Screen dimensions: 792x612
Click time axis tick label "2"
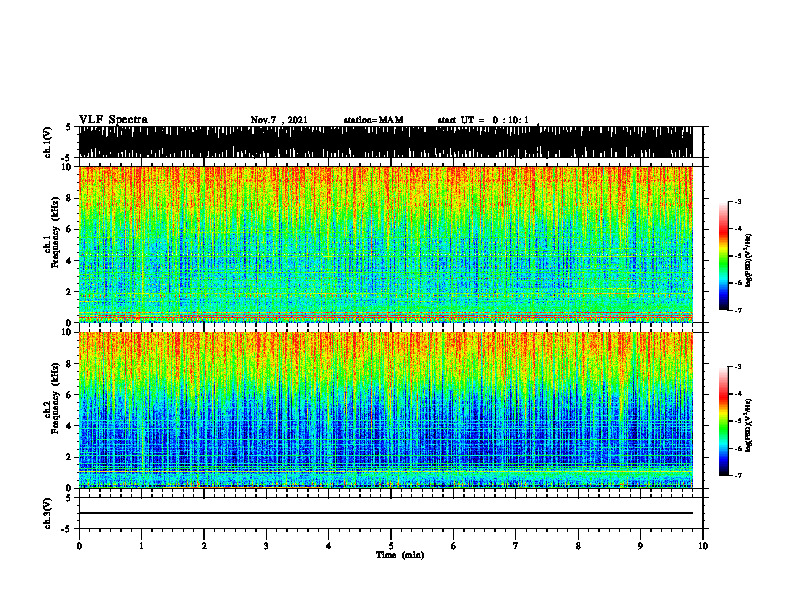point(204,546)
